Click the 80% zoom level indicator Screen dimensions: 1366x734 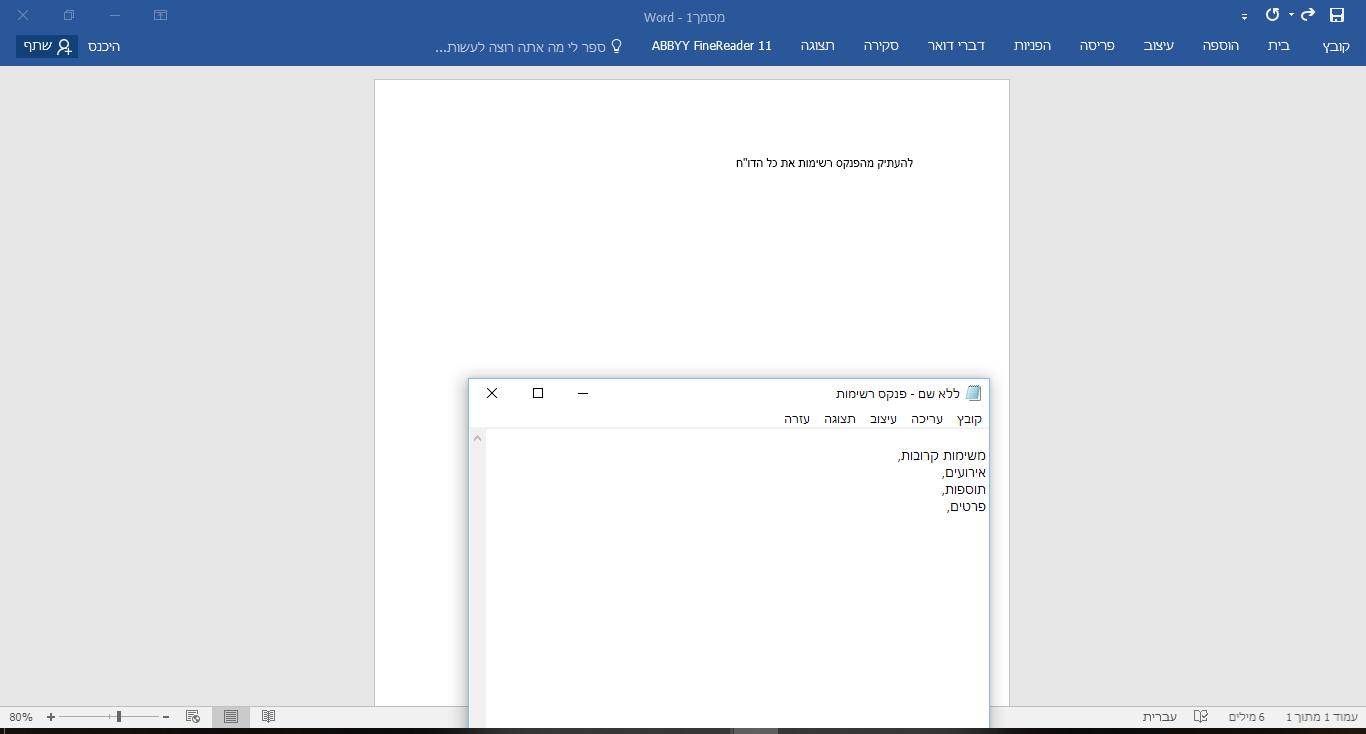(x=21, y=717)
